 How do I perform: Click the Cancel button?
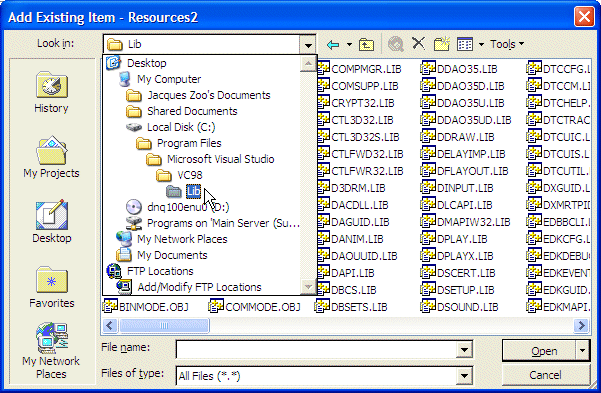545,375
